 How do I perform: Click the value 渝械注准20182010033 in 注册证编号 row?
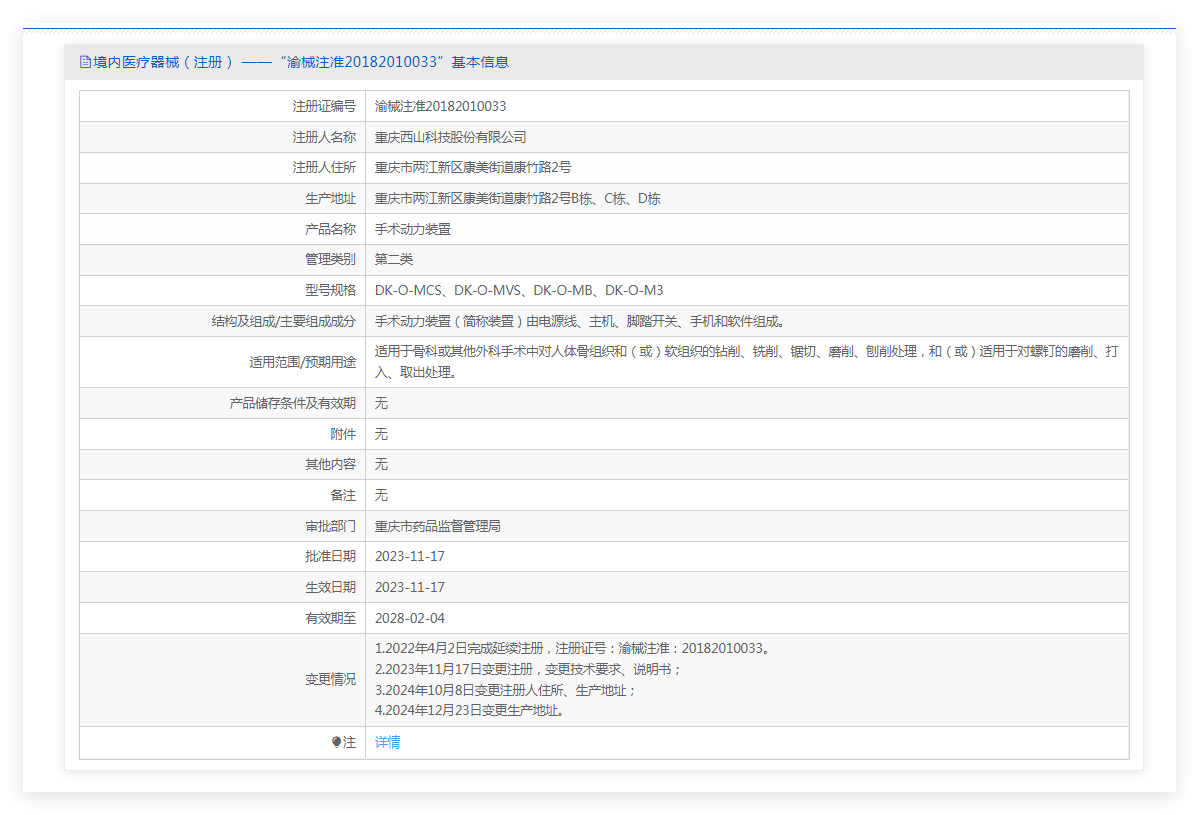click(440, 106)
